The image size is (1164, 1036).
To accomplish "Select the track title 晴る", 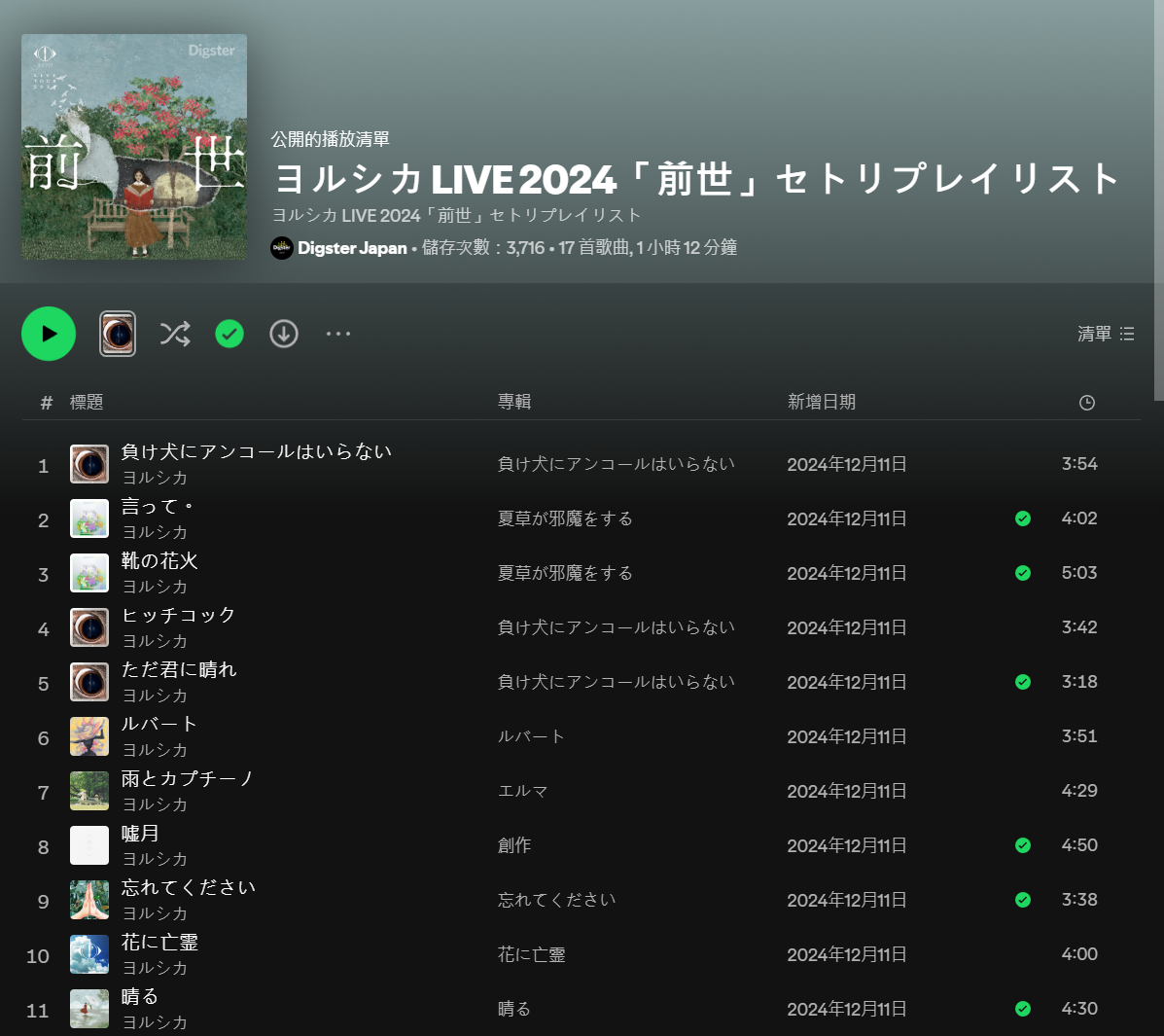I will pos(140,996).
